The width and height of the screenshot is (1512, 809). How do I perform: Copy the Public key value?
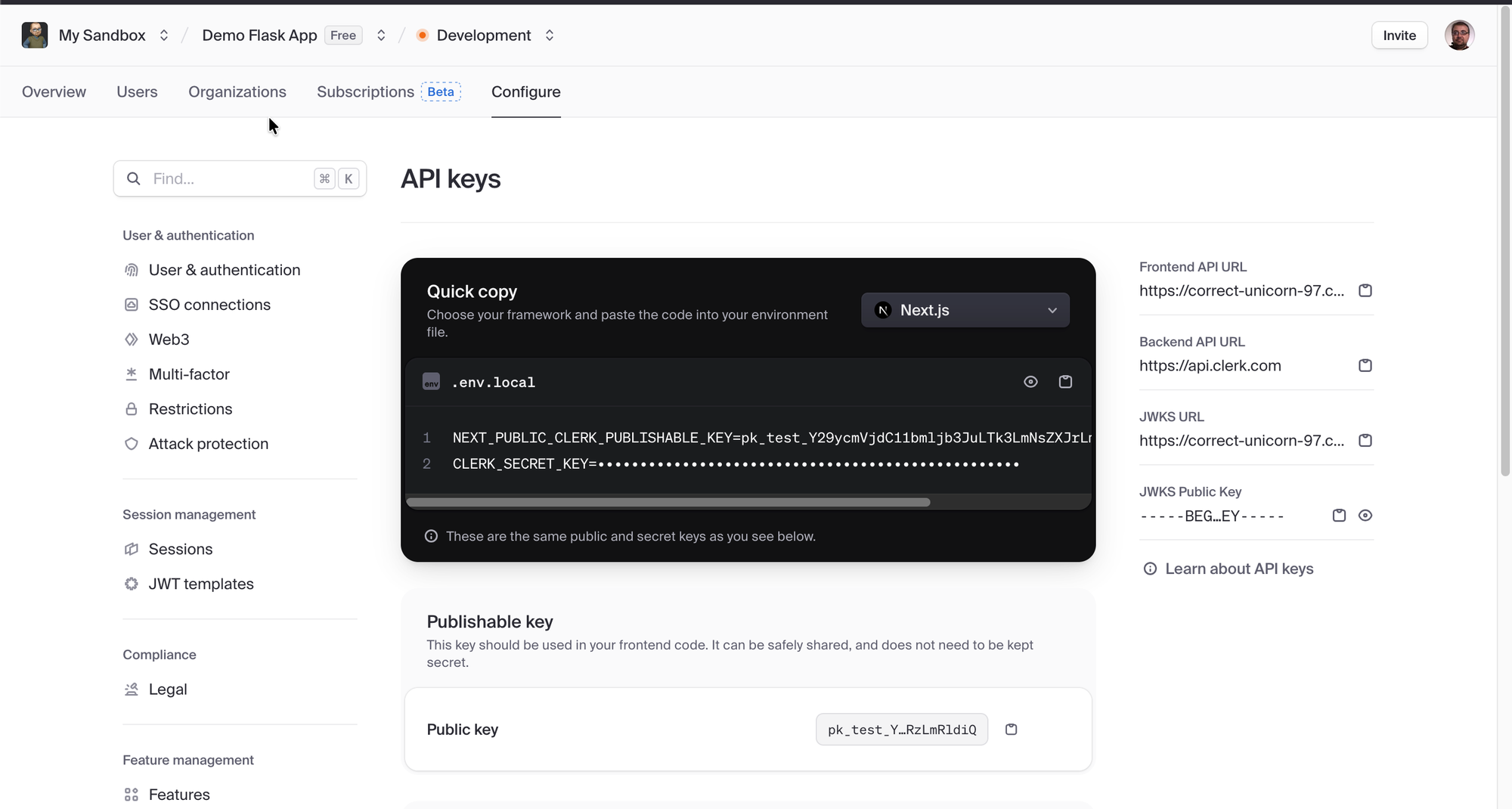(1011, 729)
